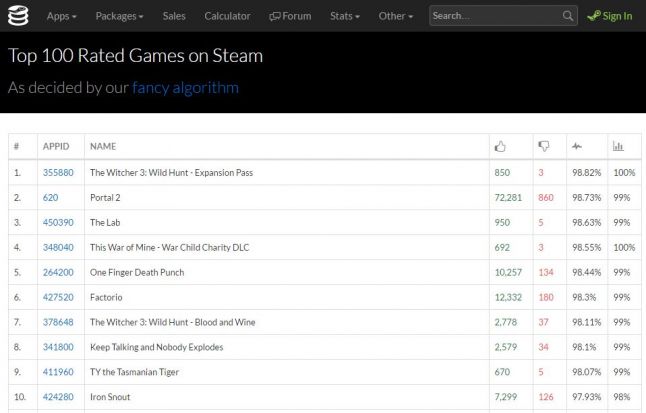The image size is (646, 413).
Task: Open app ID 378648 link
Action: 58,322
